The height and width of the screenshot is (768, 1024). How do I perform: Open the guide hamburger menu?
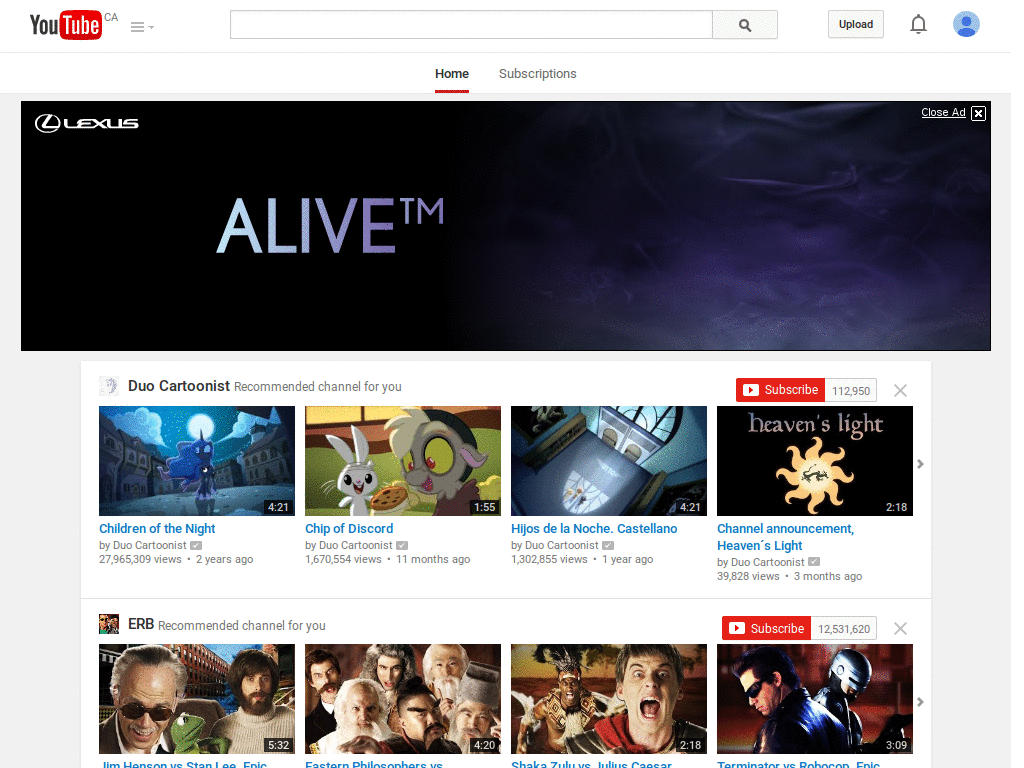(x=142, y=27)
